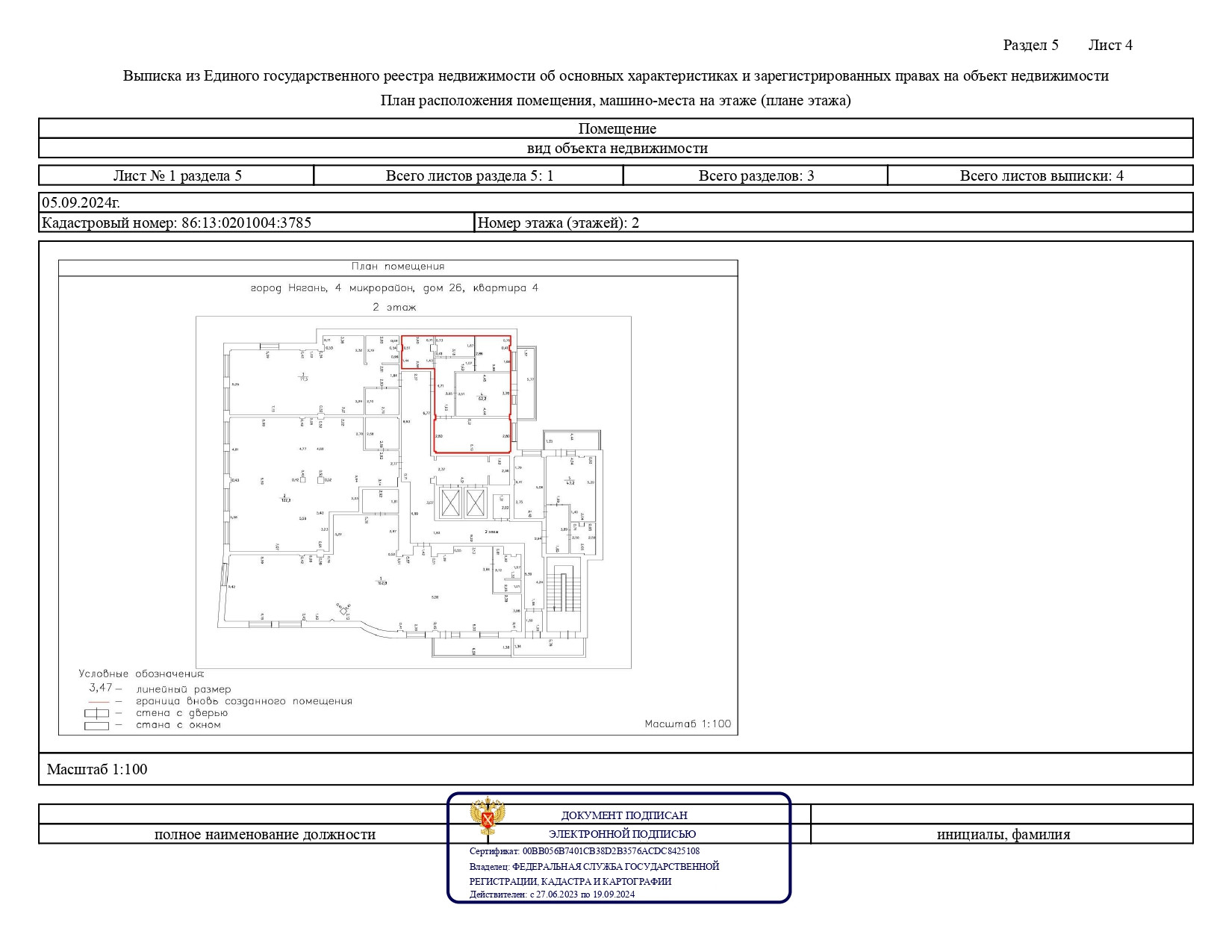Select the subtitle "План расположения помещения, машино-места"
Viewport: 1232px width, 952px height.
click(616, 100)
